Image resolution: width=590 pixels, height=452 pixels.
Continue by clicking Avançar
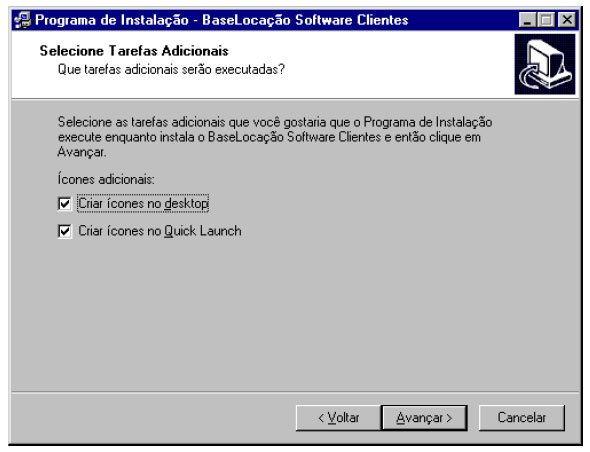coord(424,418)
